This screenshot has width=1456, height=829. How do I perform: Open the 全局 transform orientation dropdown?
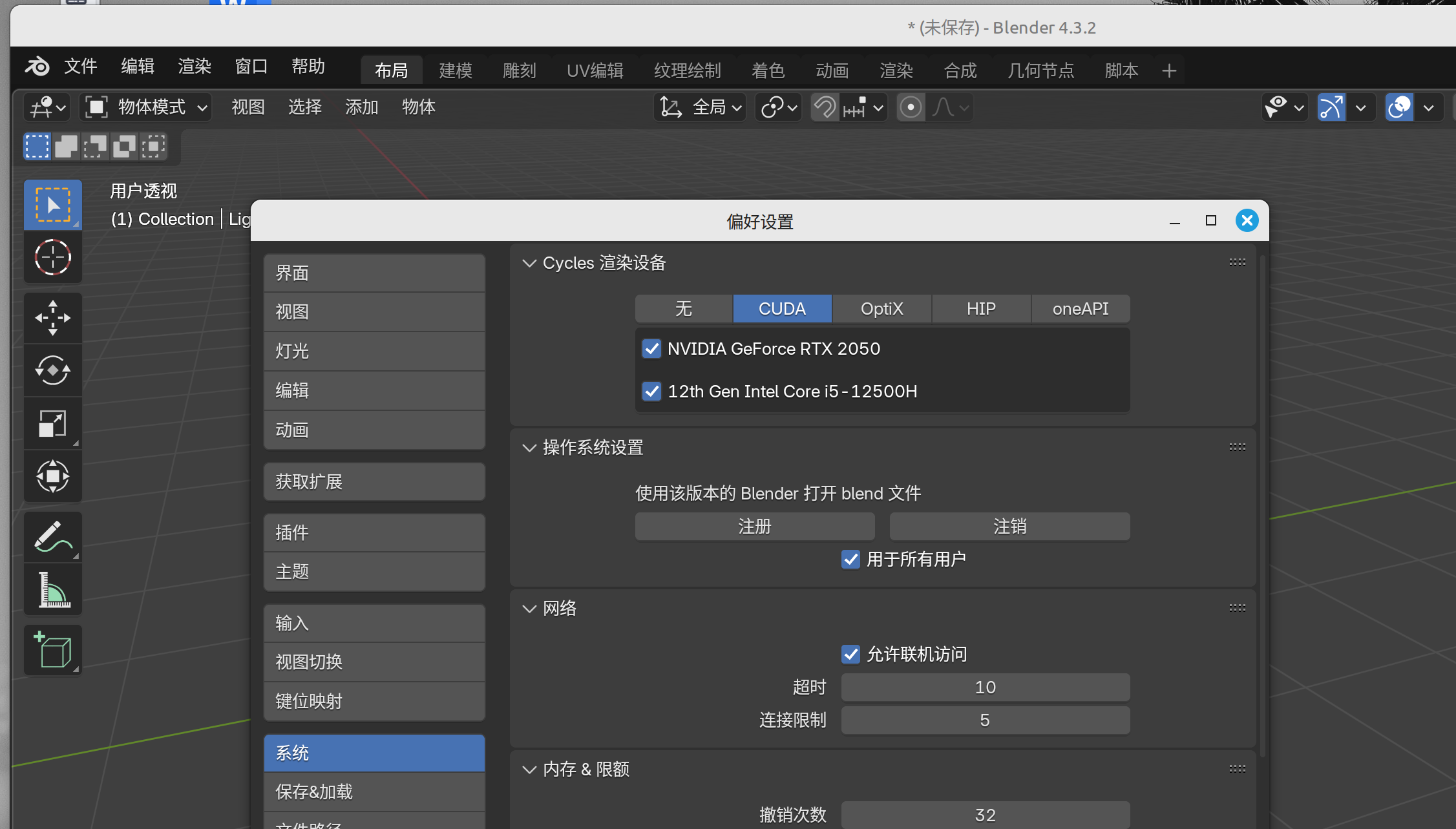701,107
